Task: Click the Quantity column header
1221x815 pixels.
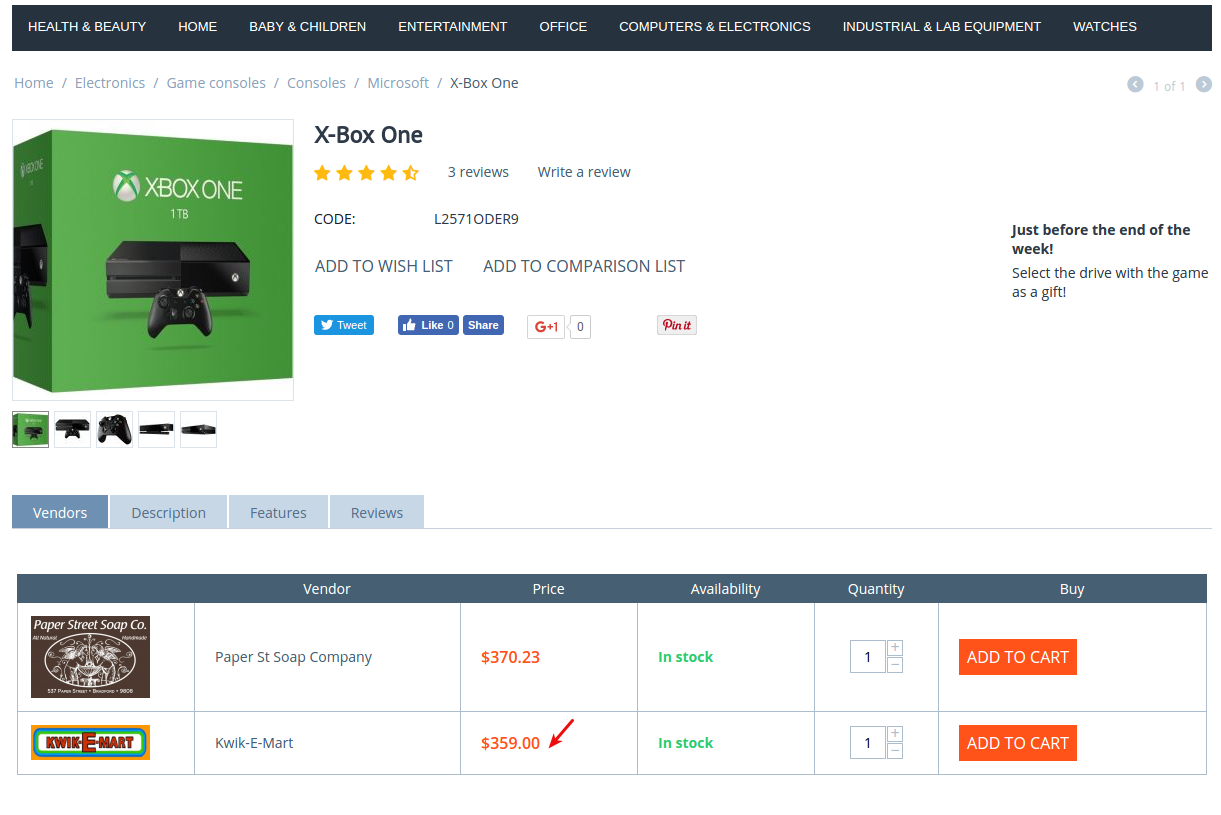Action: coord(876,589)
